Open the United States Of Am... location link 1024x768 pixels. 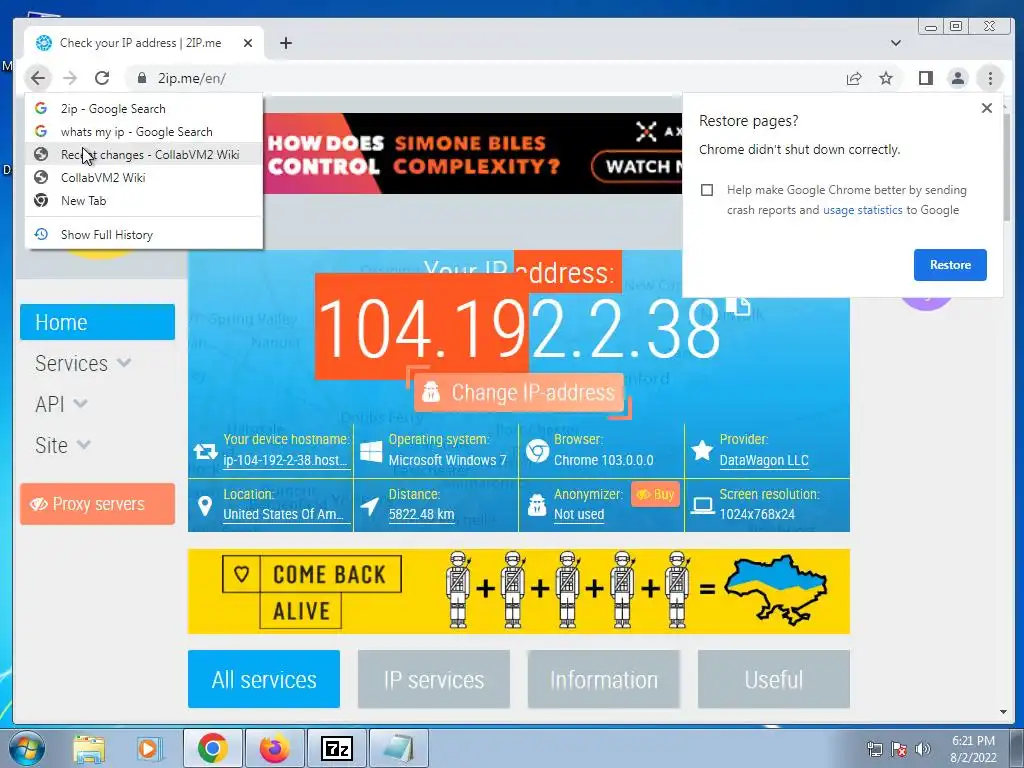tap(283, 515)
